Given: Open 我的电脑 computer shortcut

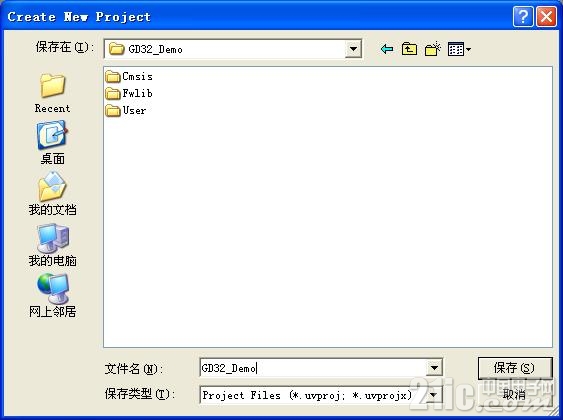Looking at the screenshot, I should (x=52, y=245).
